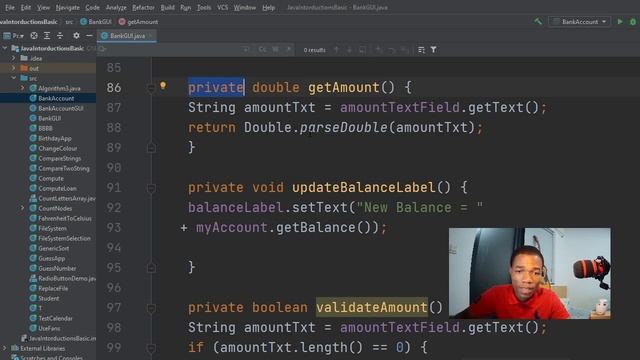Open Project panel settings gear
The height and width of the screenshot is (360, 640).
click(x=76, y=36)
